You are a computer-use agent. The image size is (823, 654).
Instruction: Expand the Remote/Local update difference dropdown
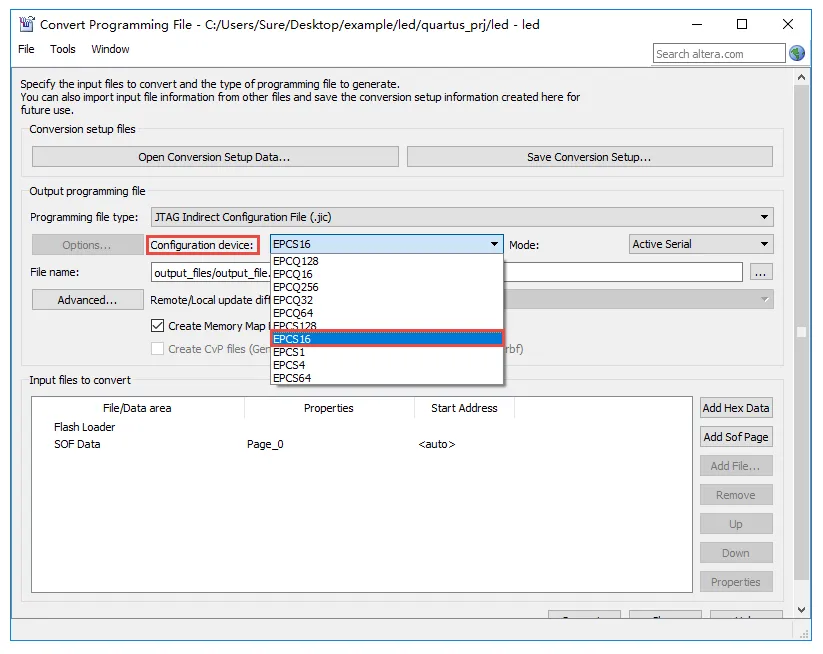point(764,299)
